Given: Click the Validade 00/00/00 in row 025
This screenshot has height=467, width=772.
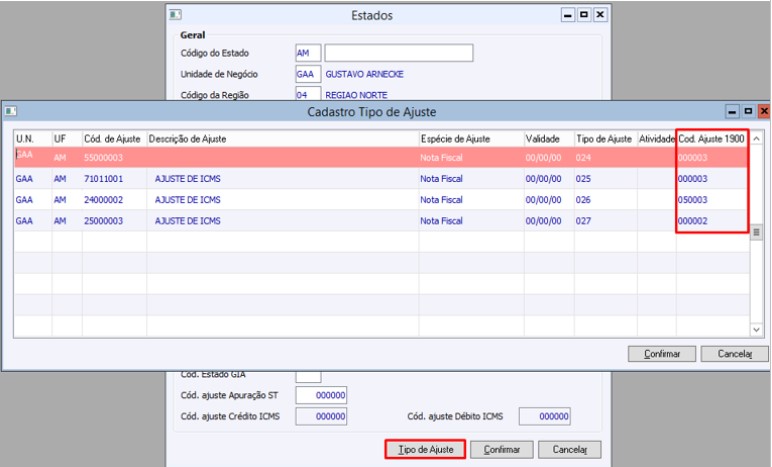Looking at the screenshot, I should coord(544,179).
